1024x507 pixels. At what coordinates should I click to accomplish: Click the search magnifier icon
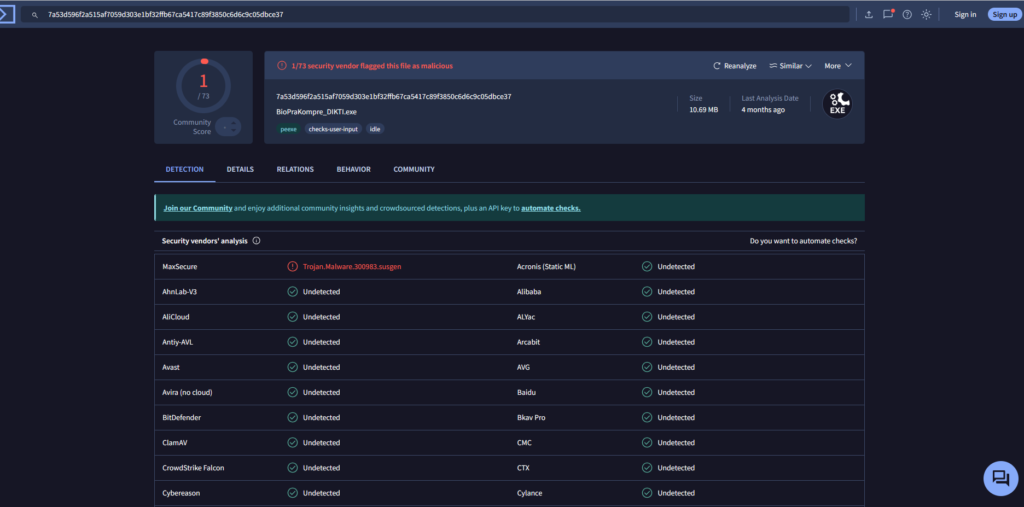tap(35, 14)
